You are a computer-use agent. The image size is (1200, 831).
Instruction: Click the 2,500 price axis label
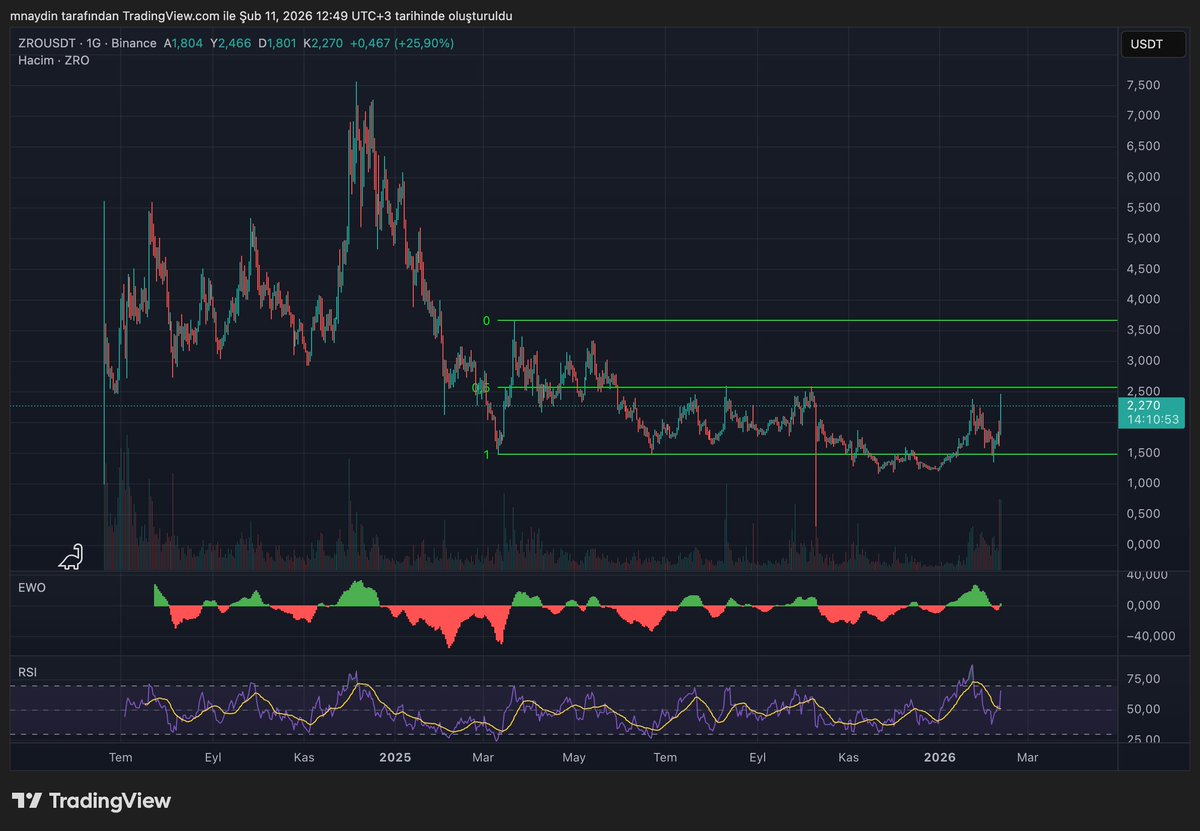point(1142,391)
